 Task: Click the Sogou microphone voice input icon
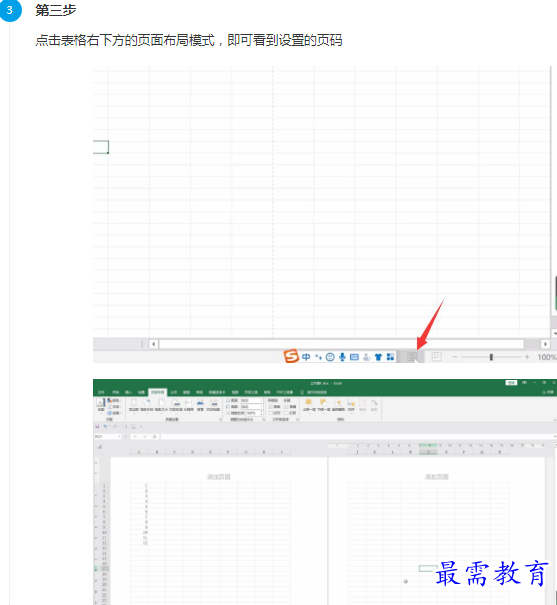click(342, 357)
